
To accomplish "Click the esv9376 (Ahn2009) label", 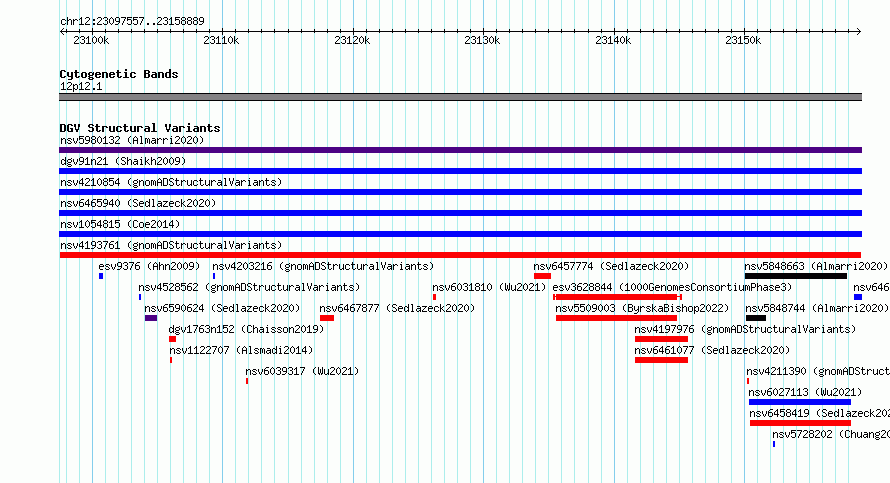I will pyautogui.click(x=149, y=266).
